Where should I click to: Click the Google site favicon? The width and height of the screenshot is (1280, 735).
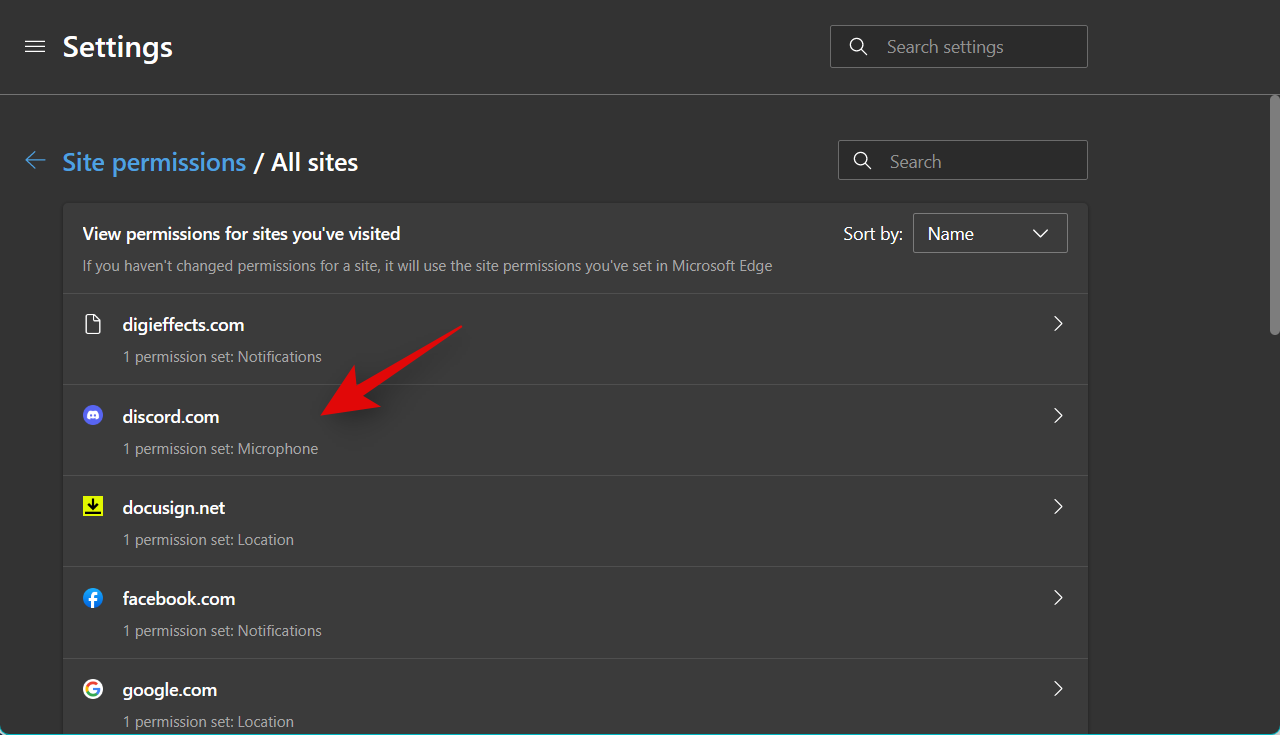(93, 689)
